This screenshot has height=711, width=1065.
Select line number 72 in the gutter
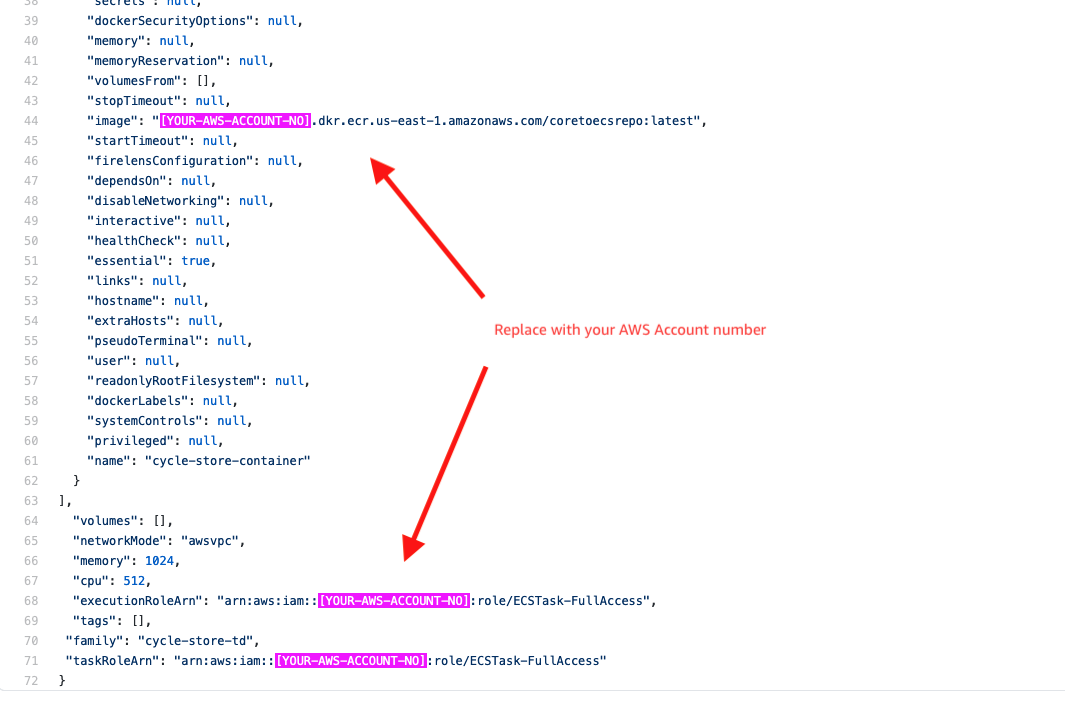(x=30, y=680)
